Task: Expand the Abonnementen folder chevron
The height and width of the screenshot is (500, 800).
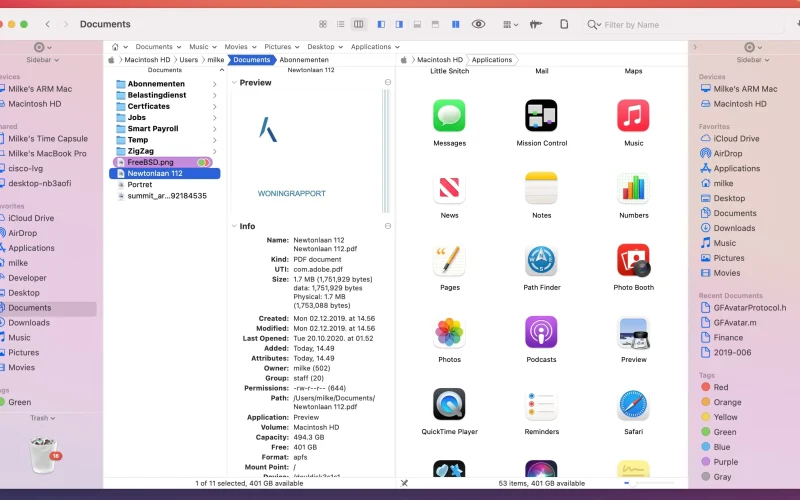Action: (x=215, y=84)
